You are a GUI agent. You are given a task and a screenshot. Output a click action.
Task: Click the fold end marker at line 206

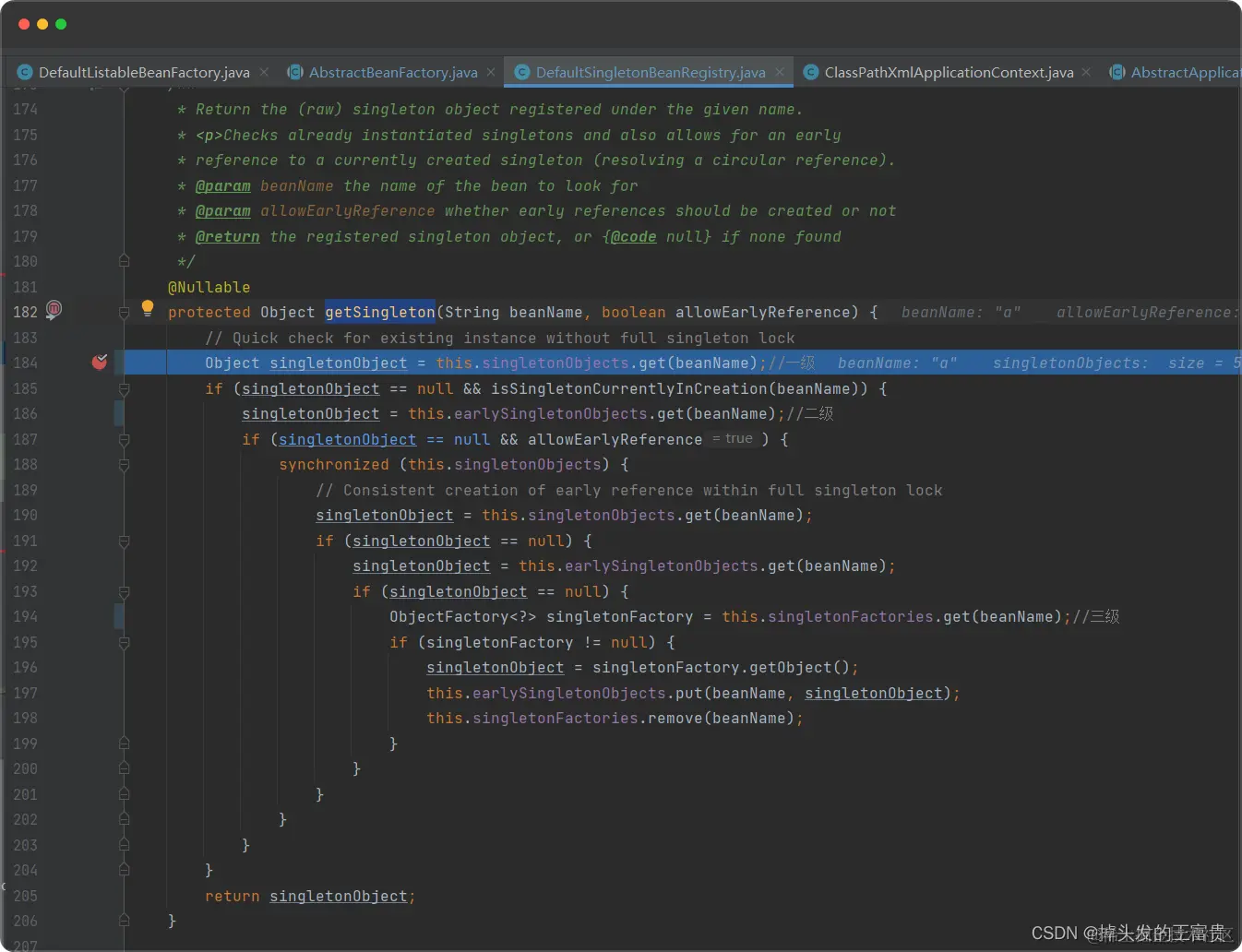coord(124,921)
